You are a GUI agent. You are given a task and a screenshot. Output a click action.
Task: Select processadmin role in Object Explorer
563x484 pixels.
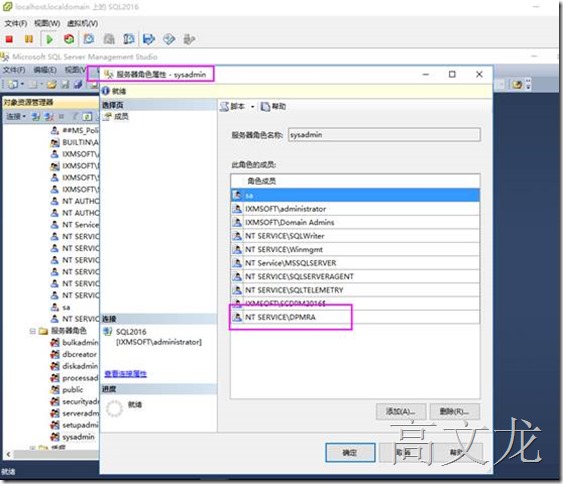pyautogui.click(x=80, y=378)
